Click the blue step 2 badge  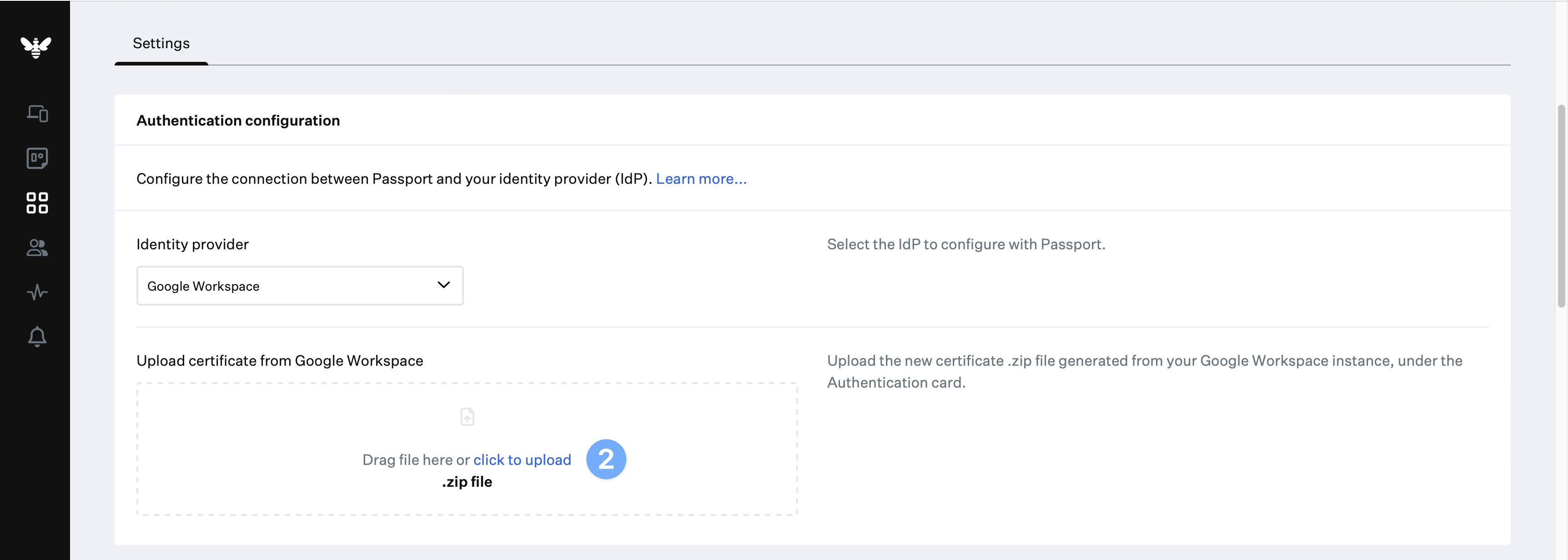point(606,459)
